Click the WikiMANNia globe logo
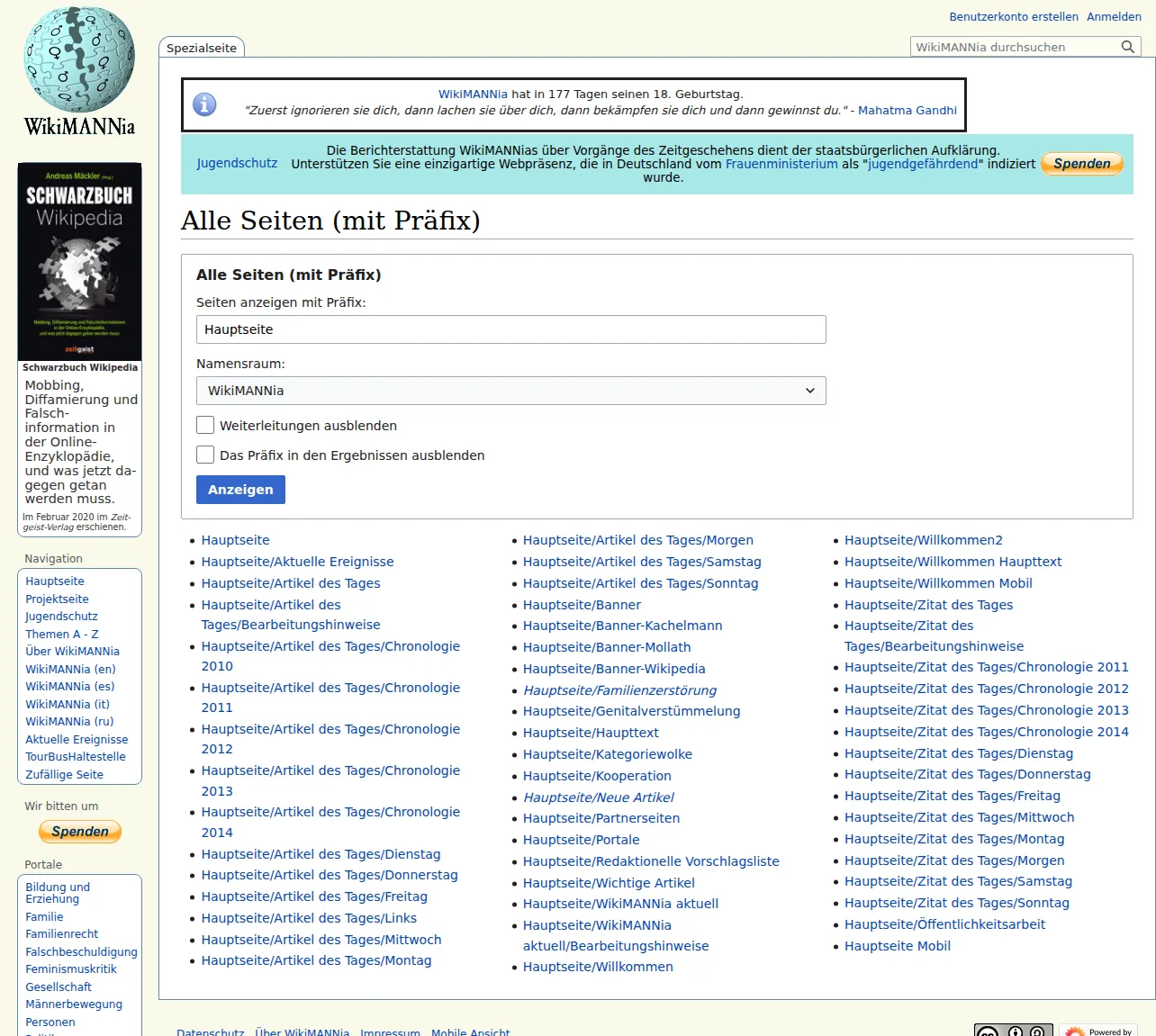The image size is (1156, 1036). coord(79,71)
